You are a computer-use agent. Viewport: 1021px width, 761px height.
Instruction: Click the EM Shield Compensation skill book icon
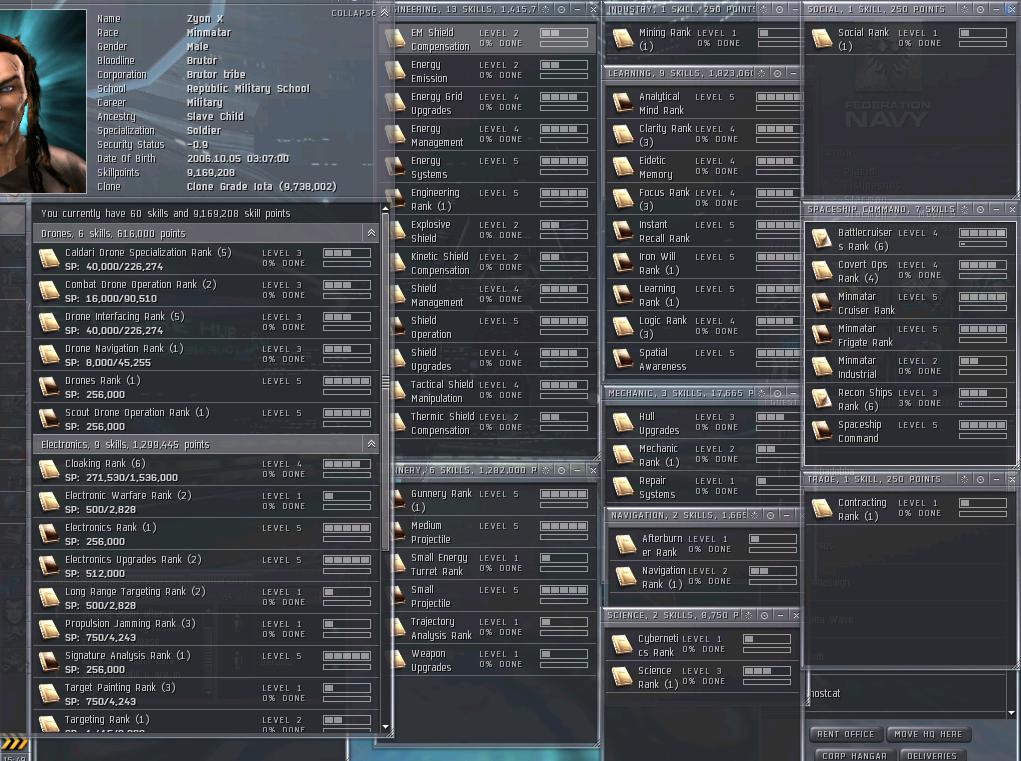(395, 38)
